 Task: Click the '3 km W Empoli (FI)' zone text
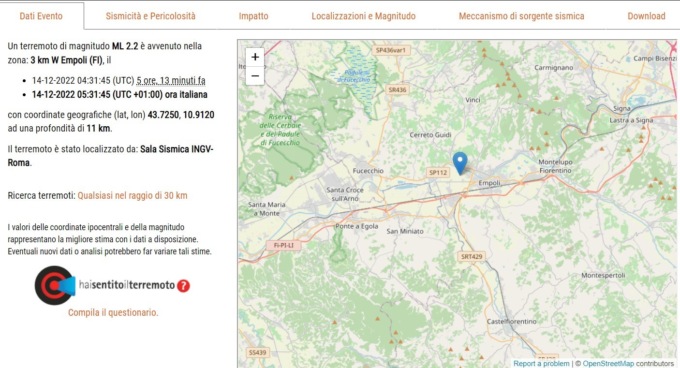[66, 60]
